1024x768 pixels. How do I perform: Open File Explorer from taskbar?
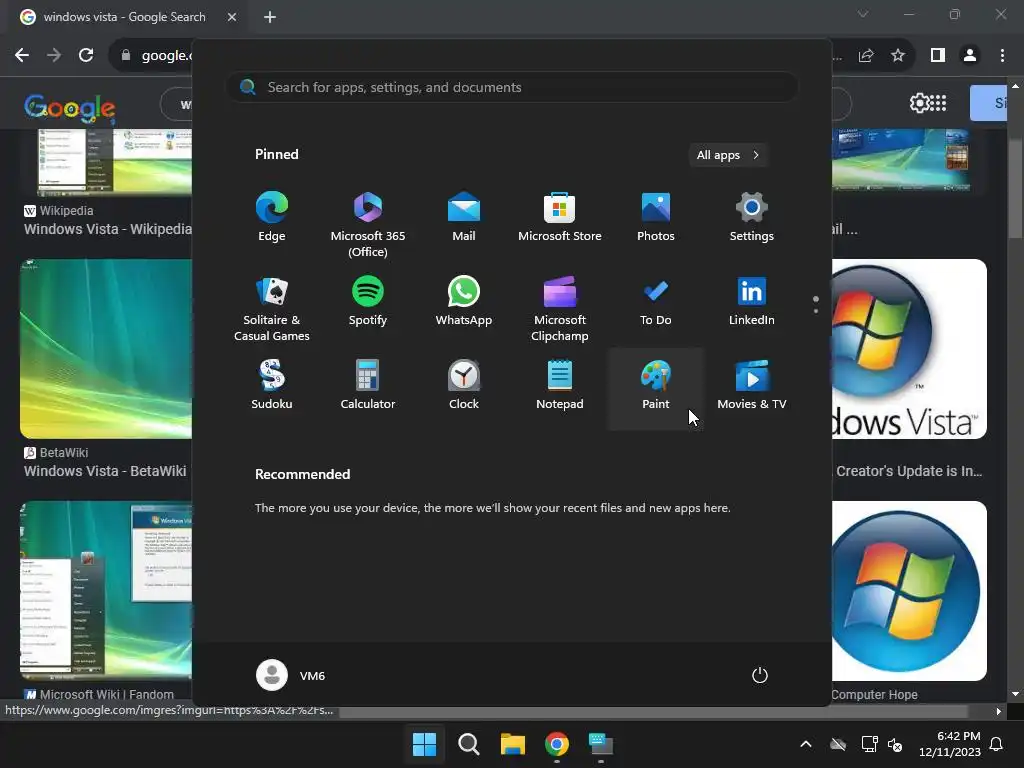point(513,744)
